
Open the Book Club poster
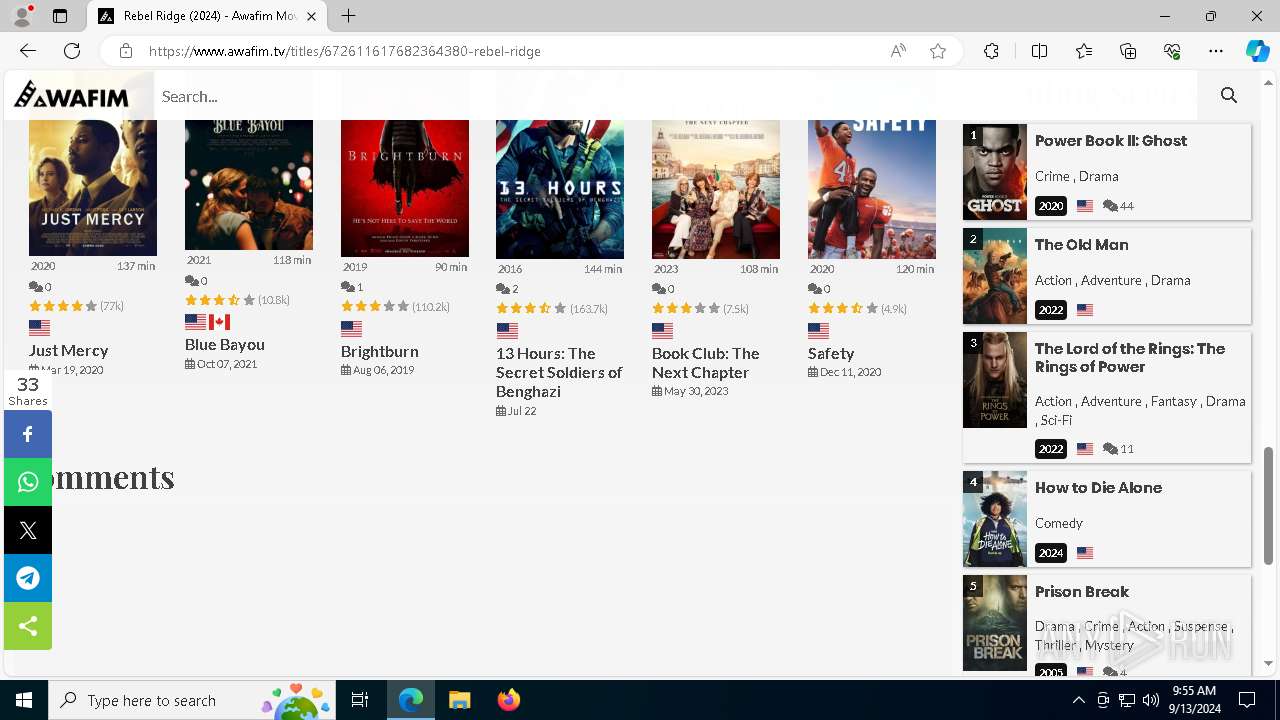point(716,189)
